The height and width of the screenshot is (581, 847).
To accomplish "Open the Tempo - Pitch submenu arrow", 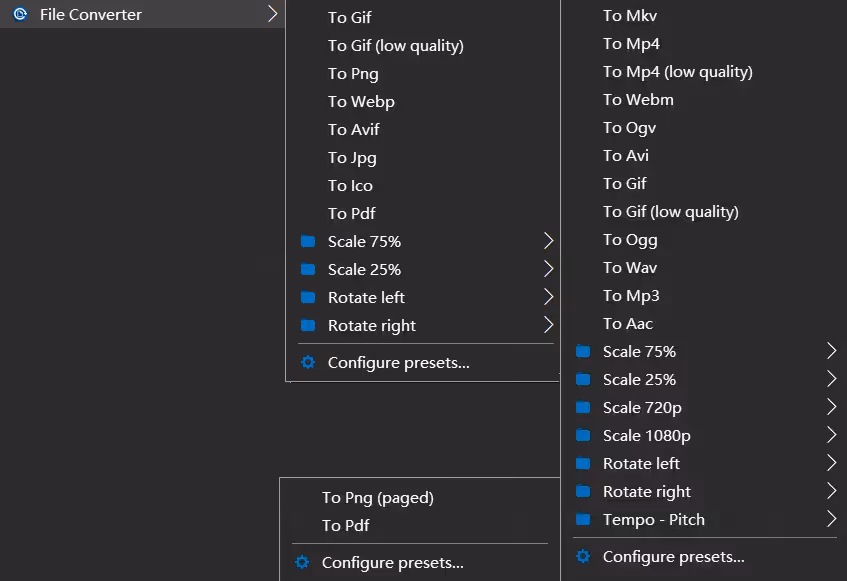I will [x=831, y=519].
